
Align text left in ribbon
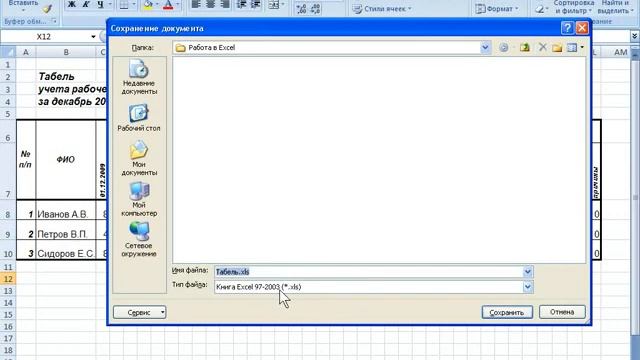pos(196,4)
